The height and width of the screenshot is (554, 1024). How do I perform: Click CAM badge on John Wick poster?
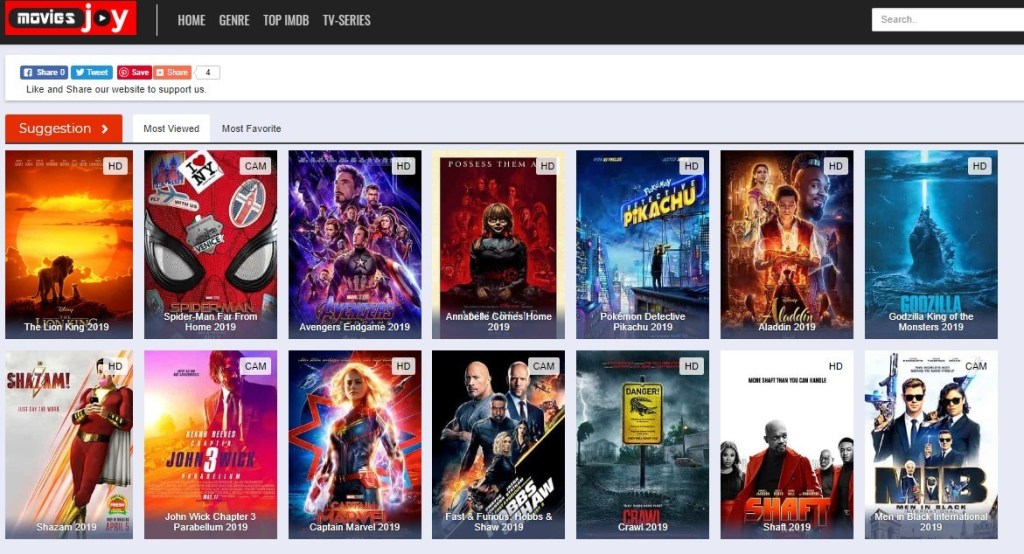point(255,366)
